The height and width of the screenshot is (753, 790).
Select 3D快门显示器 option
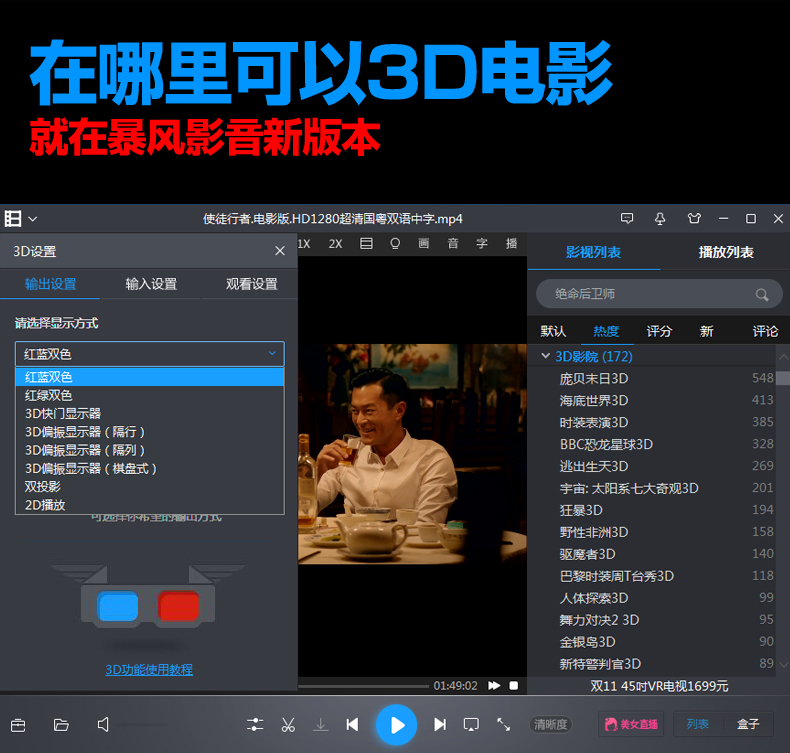(150, 414)
